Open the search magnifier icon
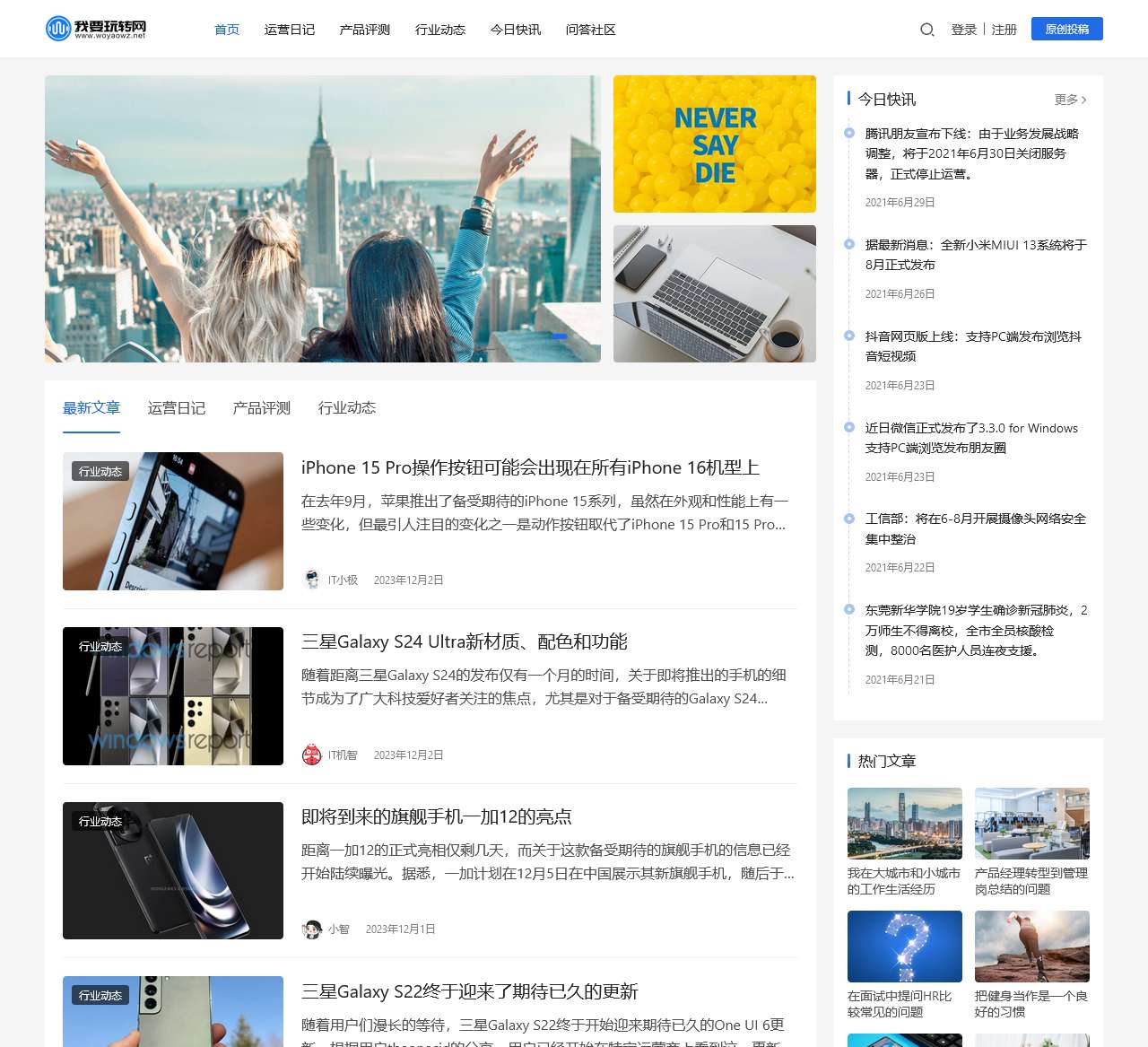This screenshot has width=1148, height=1047. [x=927, y=30]
